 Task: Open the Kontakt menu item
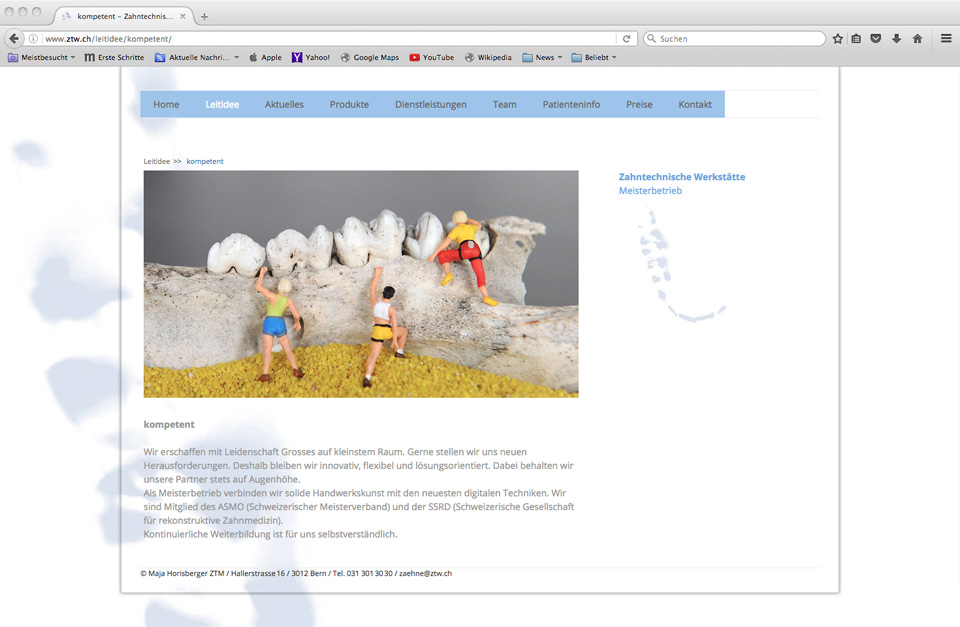click(695, 105)
